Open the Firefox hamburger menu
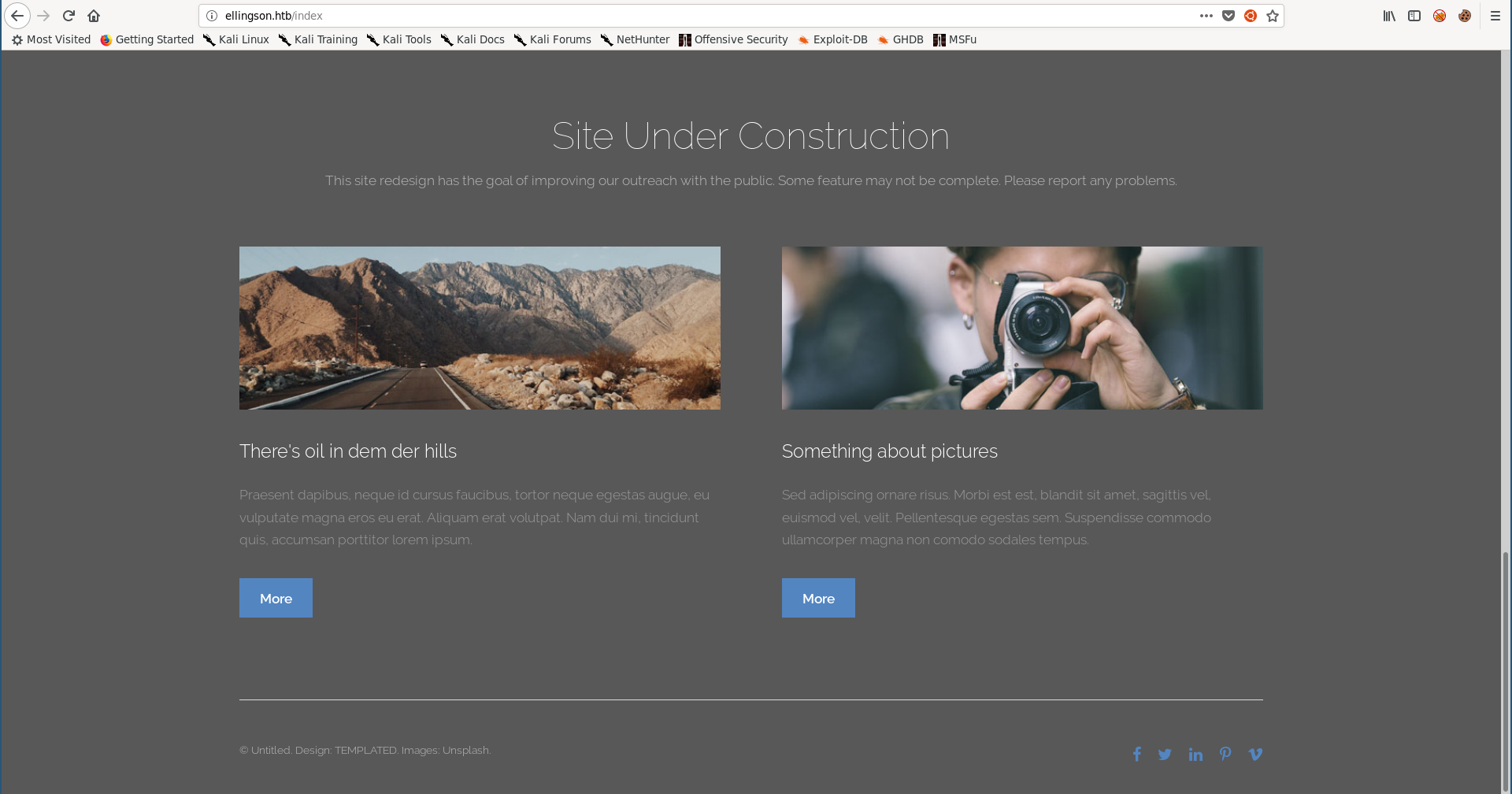This screenshot has height=794, width=1512. click(x=1495, y=16)
